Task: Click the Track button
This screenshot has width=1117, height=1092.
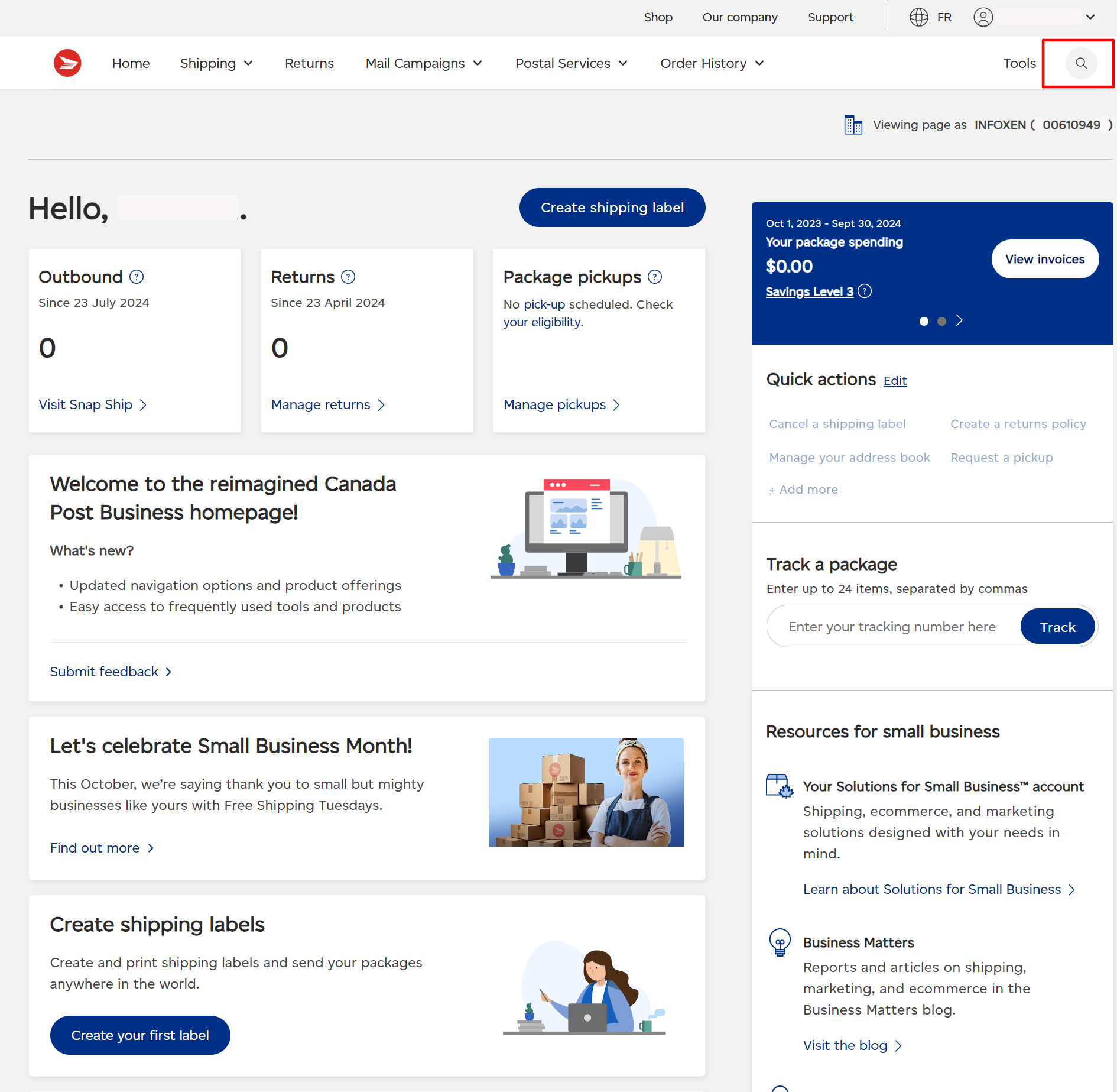Action: click(x=1057, y=627)
